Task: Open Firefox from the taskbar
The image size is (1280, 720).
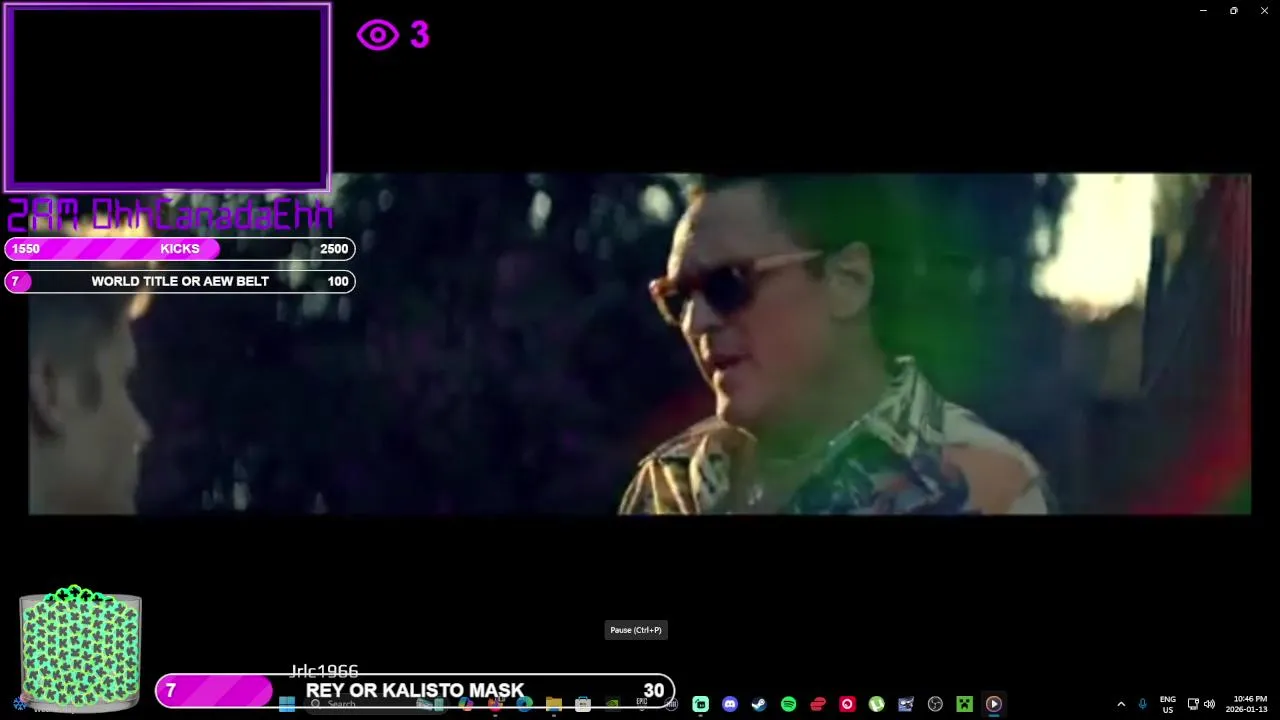Action: (x=495, y=704)
